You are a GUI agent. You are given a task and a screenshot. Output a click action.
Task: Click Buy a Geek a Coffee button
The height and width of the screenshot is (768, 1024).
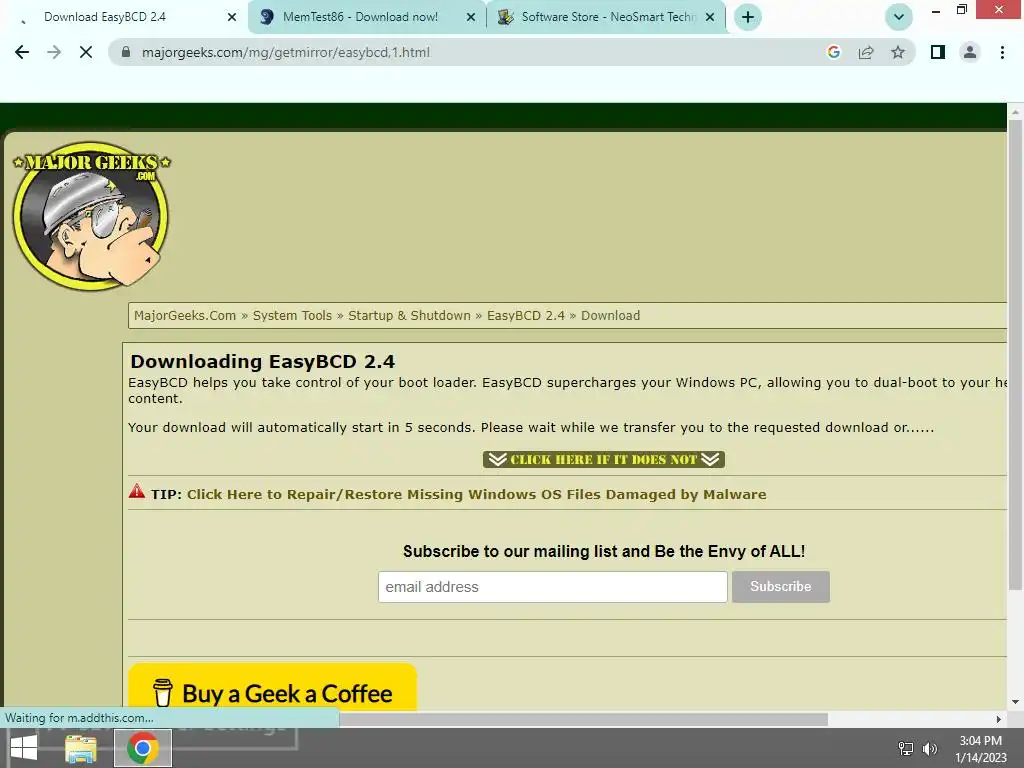point(272,689)
